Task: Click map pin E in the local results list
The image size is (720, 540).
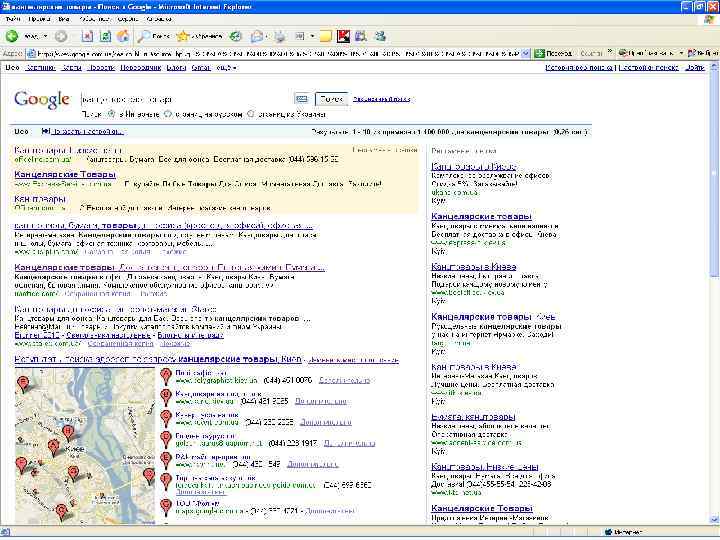Action: (x=166, y=460)
